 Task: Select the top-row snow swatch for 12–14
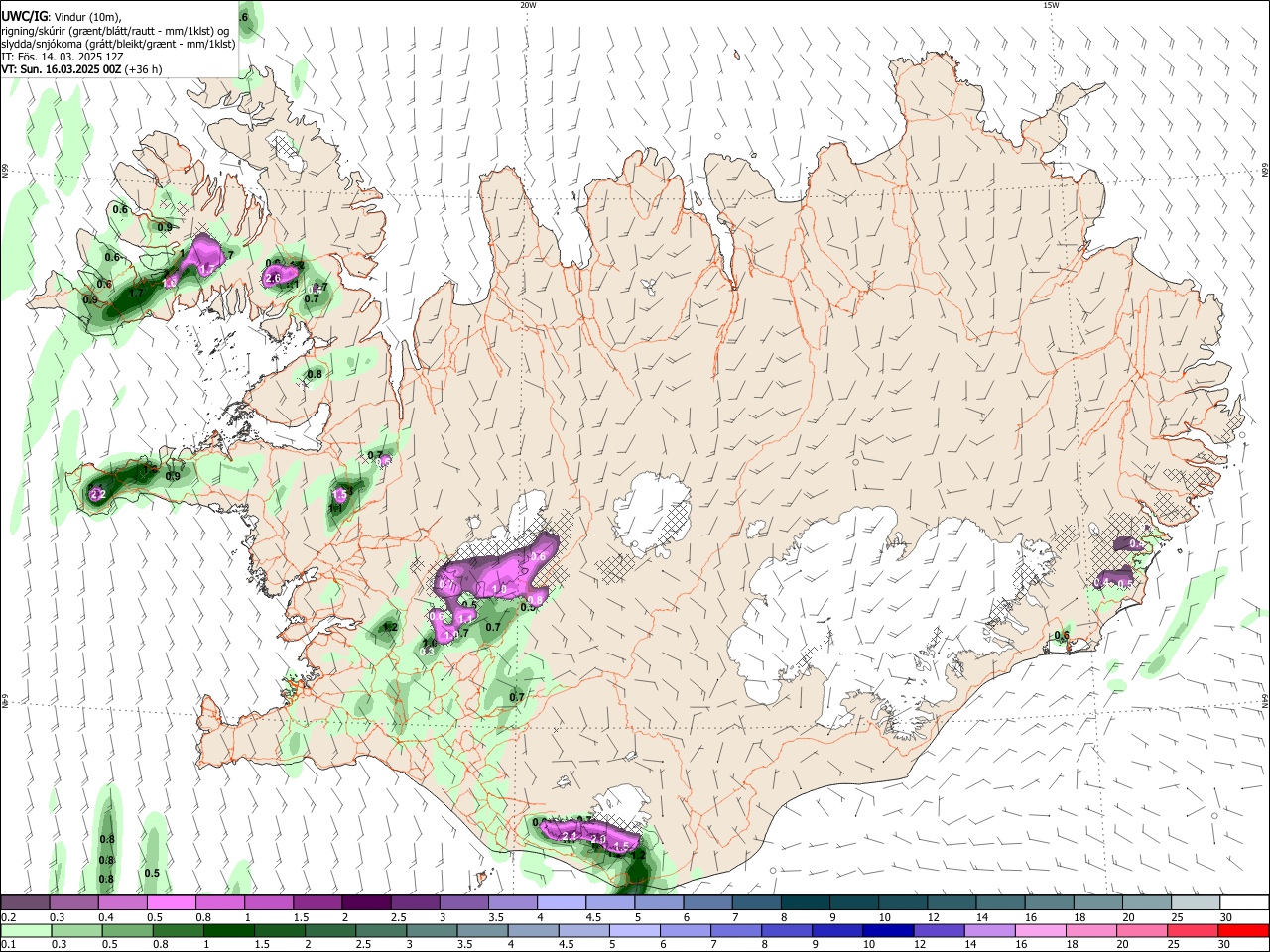[x=952, y=902]
